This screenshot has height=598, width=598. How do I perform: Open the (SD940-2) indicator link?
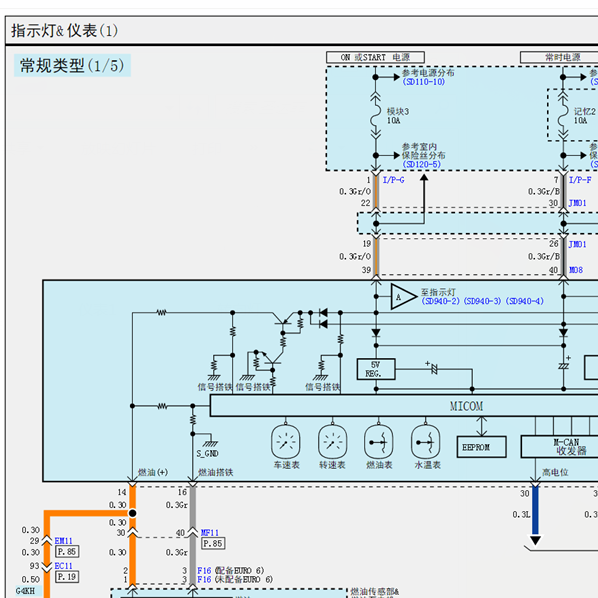[440, 301]
